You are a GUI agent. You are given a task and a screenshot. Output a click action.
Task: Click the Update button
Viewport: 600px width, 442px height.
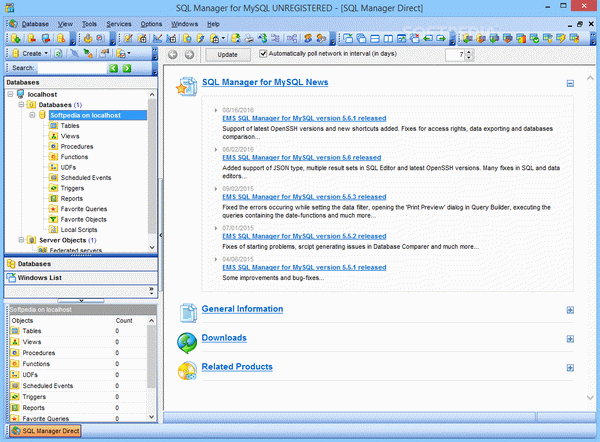pyautogui.click(x=228, y=55)
